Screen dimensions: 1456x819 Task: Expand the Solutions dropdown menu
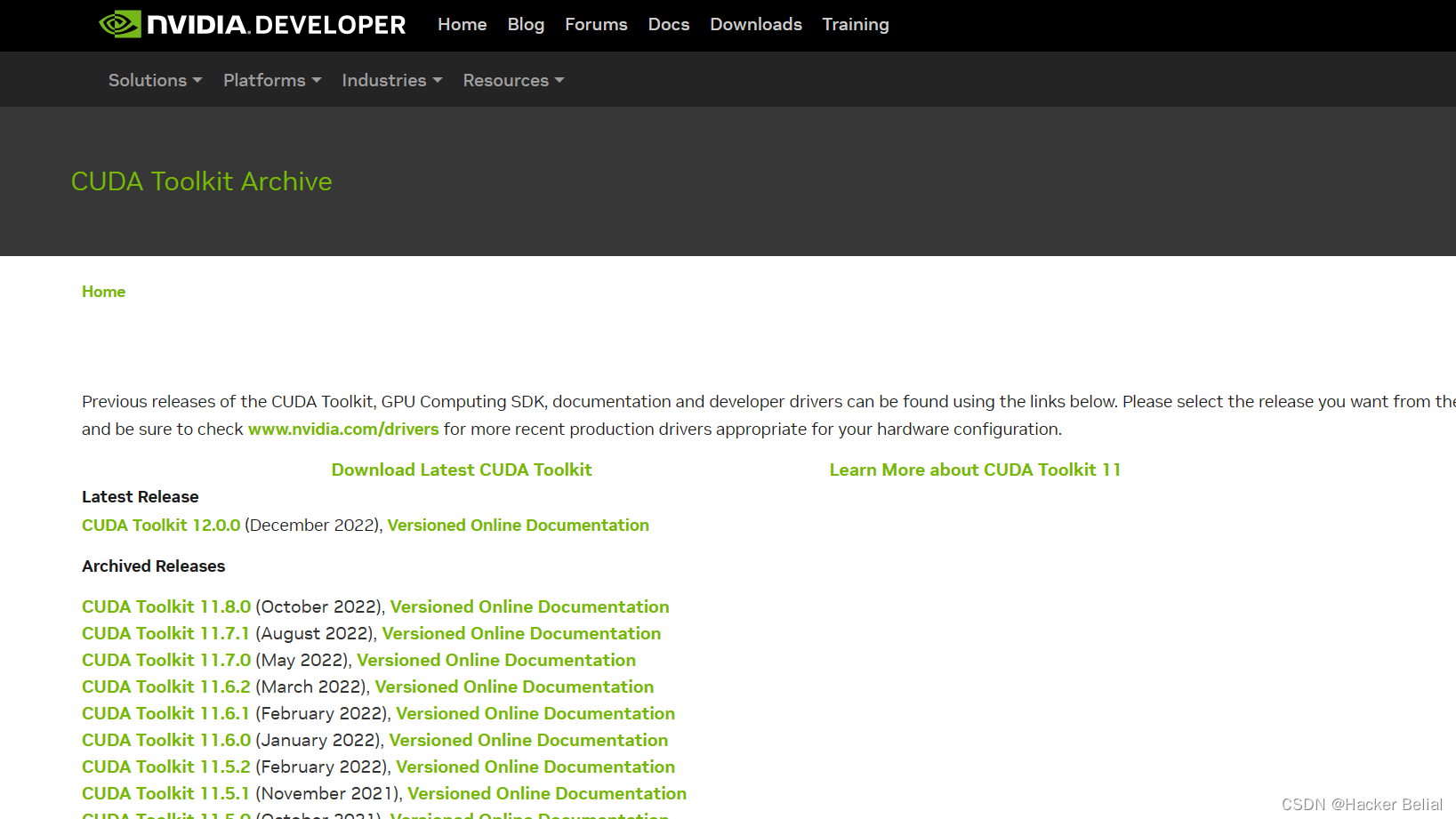click(x=156, y=80)
